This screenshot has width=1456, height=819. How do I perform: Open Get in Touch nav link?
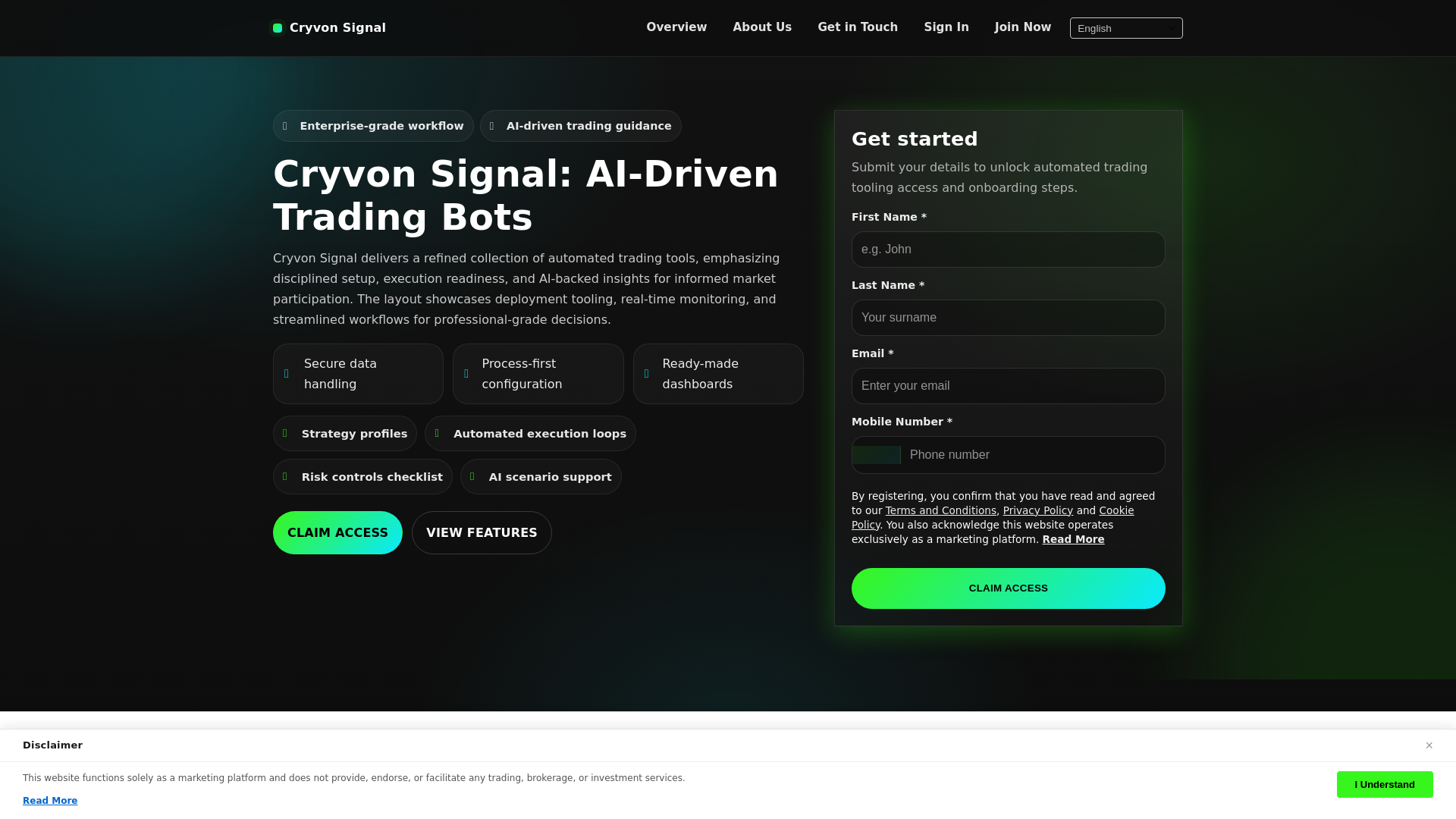click(858, 27)
